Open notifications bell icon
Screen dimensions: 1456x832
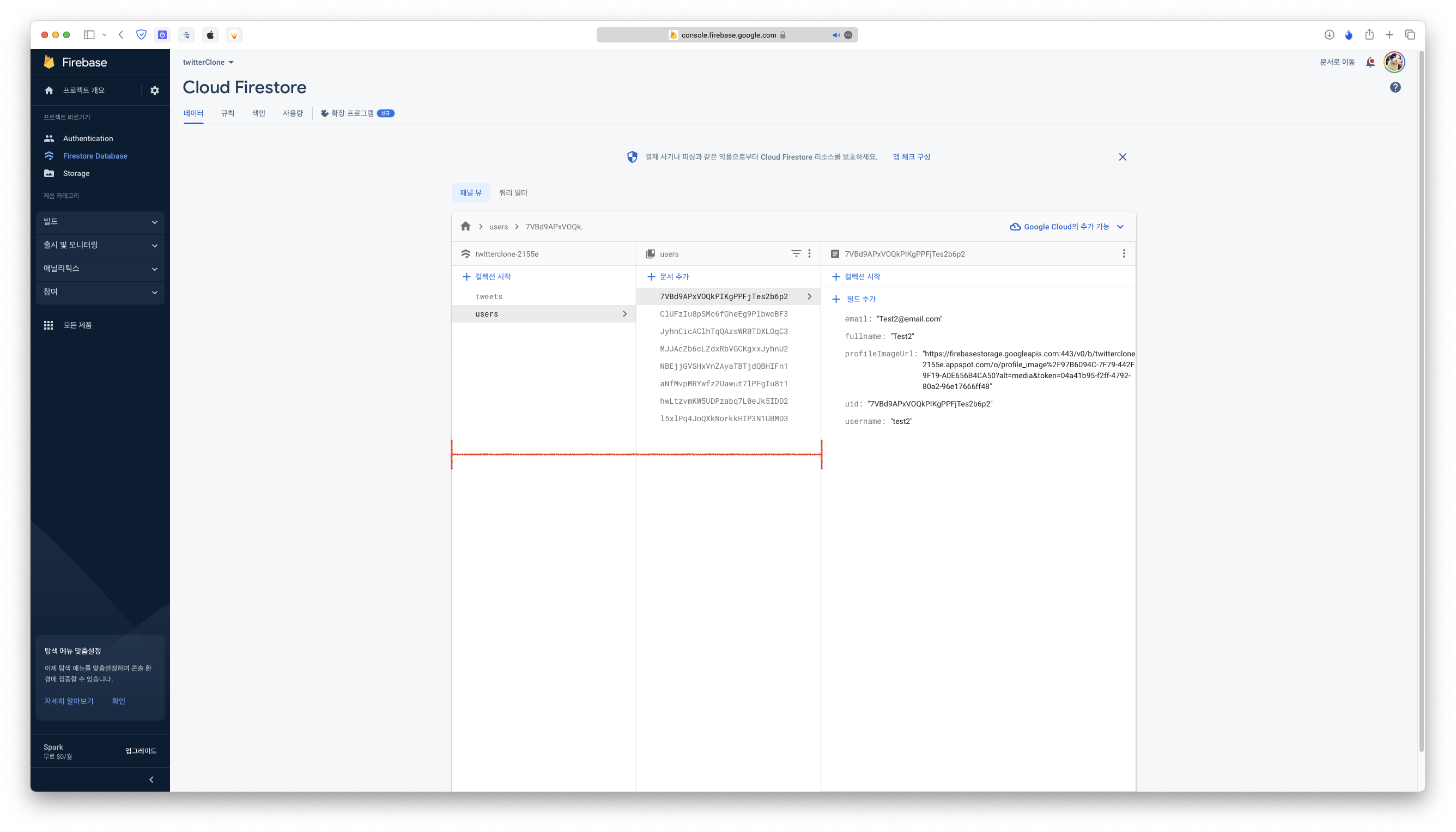(1370, 62)
